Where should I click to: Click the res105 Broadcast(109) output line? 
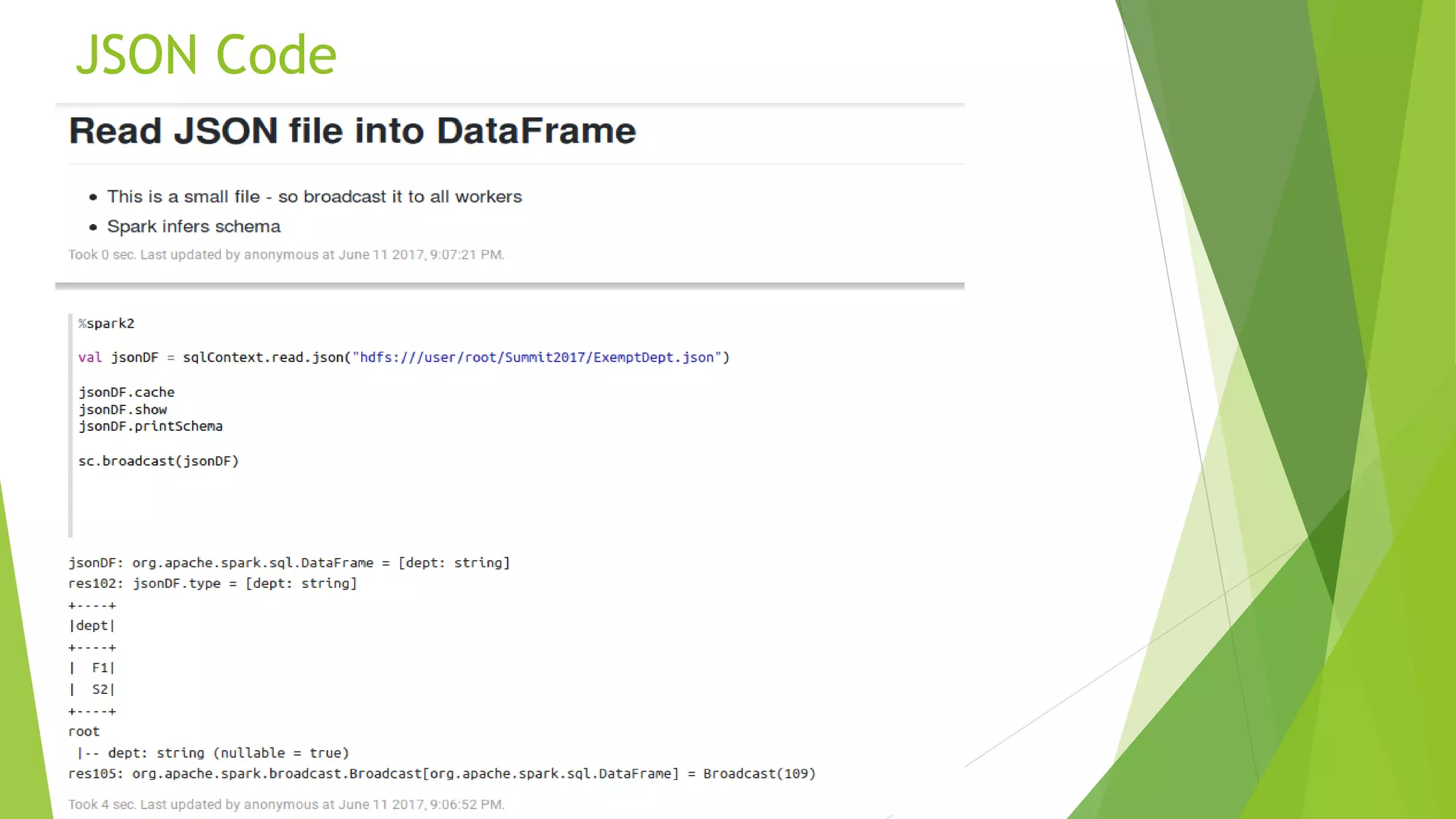point(441,773)
